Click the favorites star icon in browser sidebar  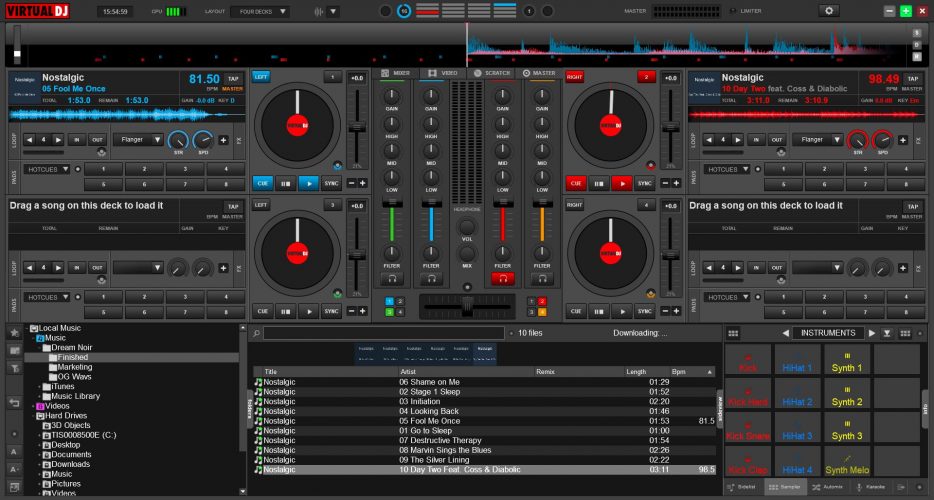point(14,332)
